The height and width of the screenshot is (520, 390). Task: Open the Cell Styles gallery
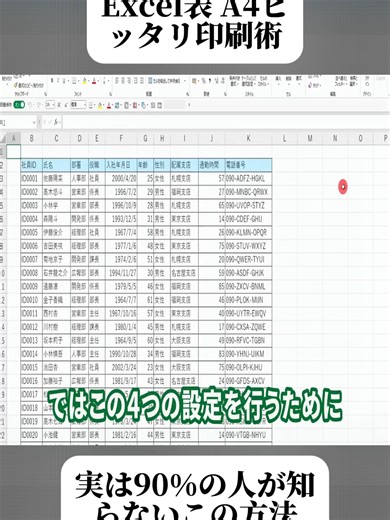tap(263, 81)
